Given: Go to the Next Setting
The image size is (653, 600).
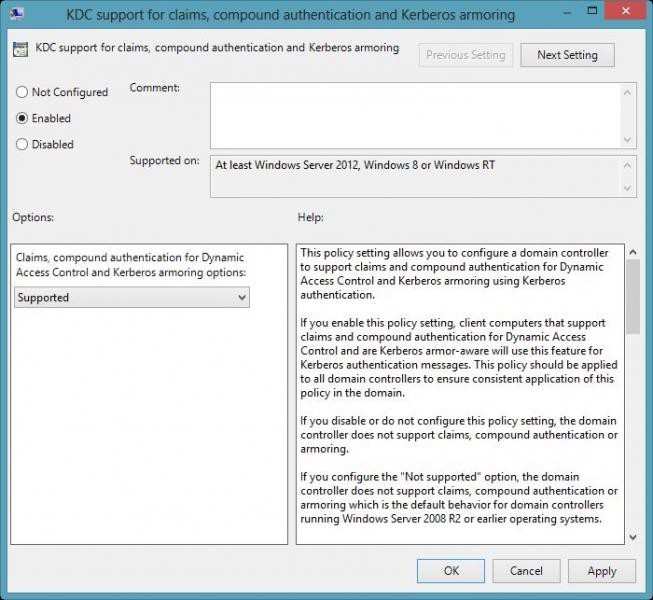Looking at the screenshot, I should 567,55.
